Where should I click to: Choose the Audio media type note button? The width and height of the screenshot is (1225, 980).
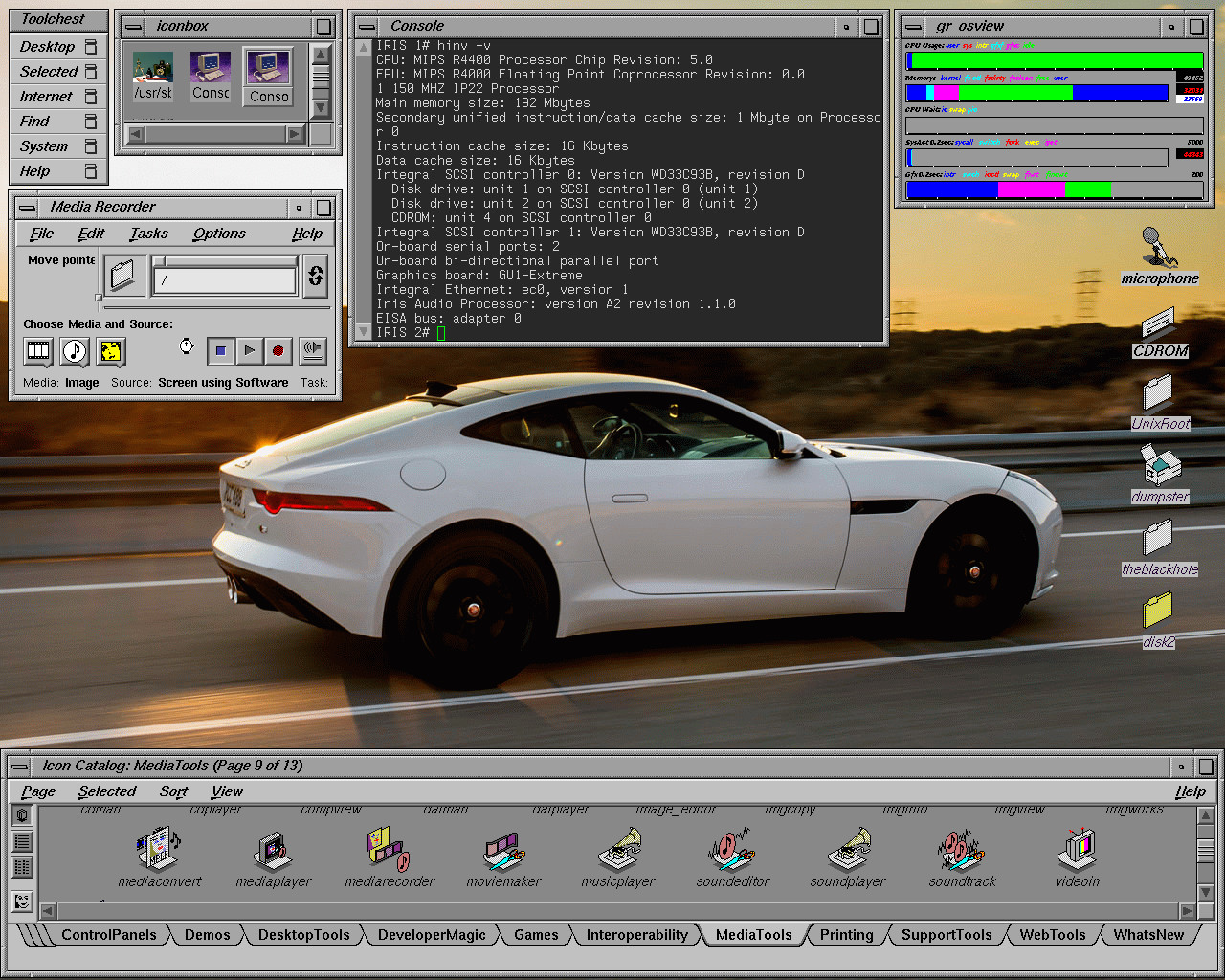pyautogui.click(x=75, y=351)
